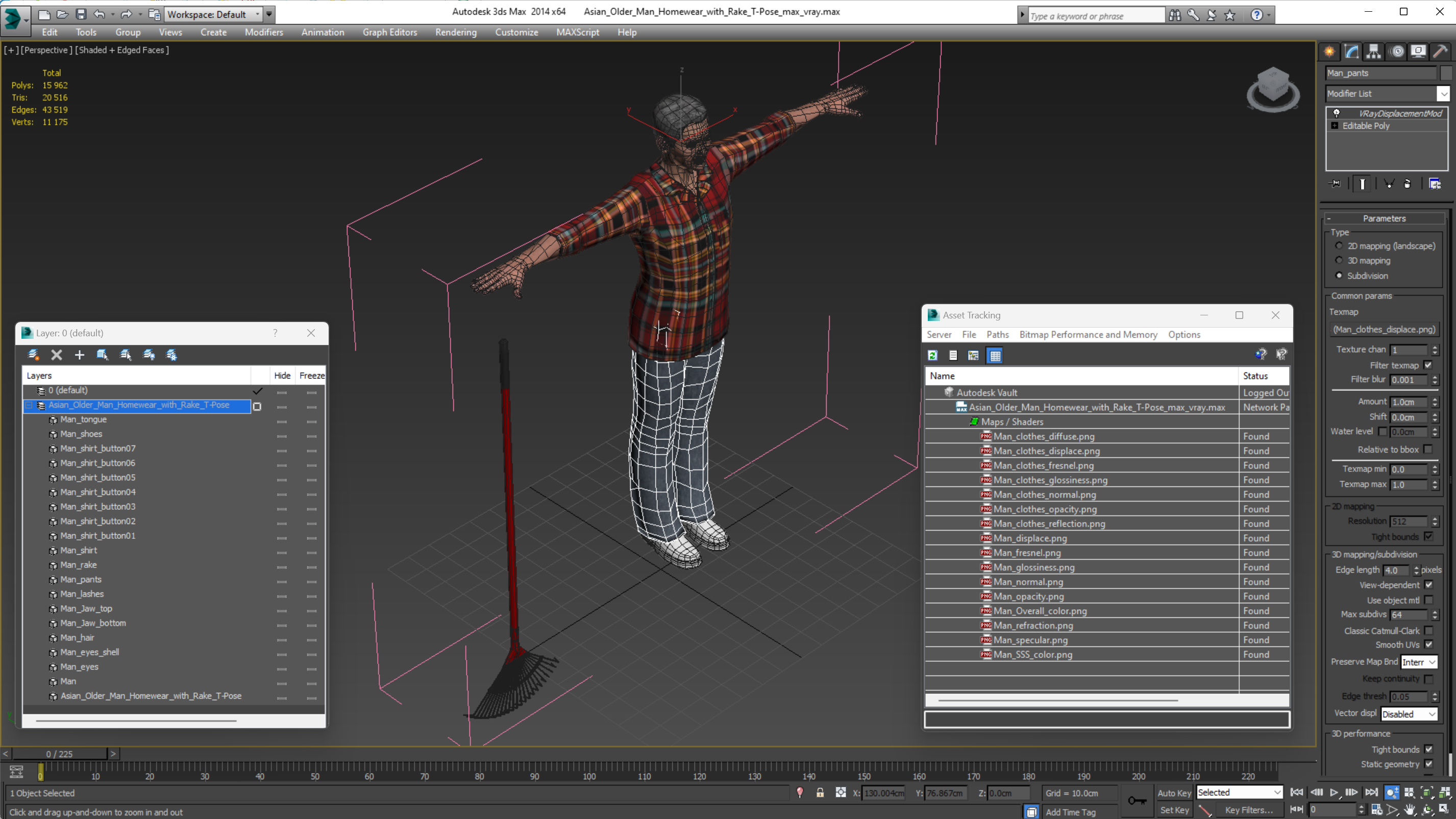
Task: Click the Amount value field
Action: (x=1409, y=402)
